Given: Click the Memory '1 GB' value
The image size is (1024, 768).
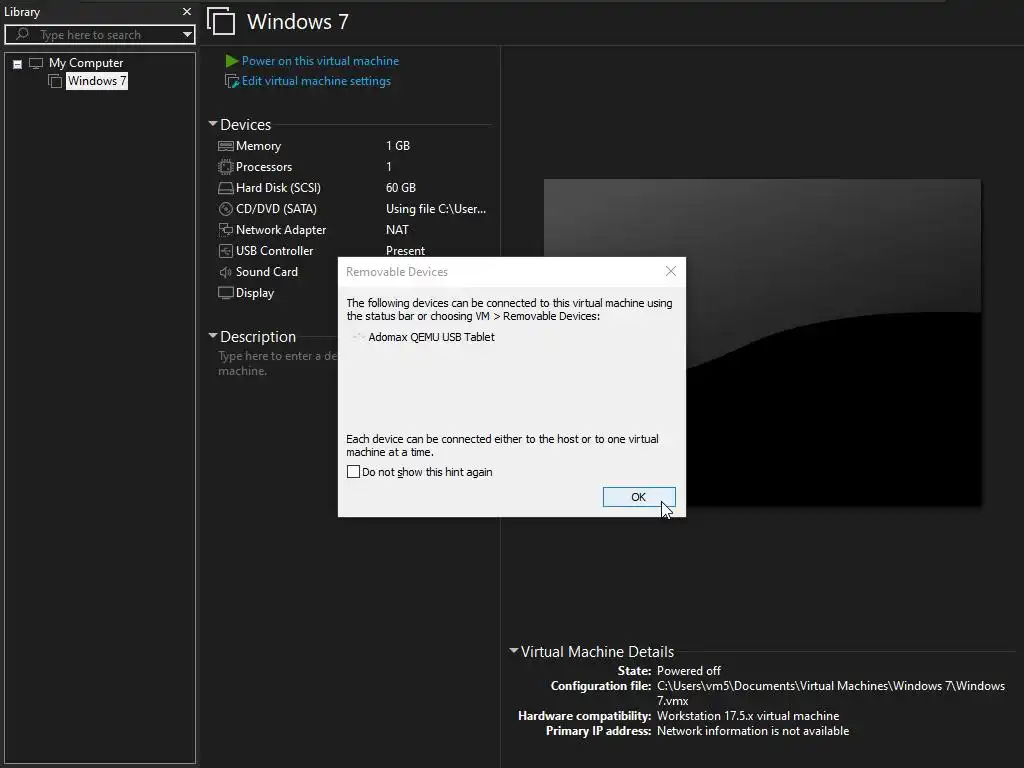Looking at the screenshot, I should pyautogui.click(x=398, y=146).
